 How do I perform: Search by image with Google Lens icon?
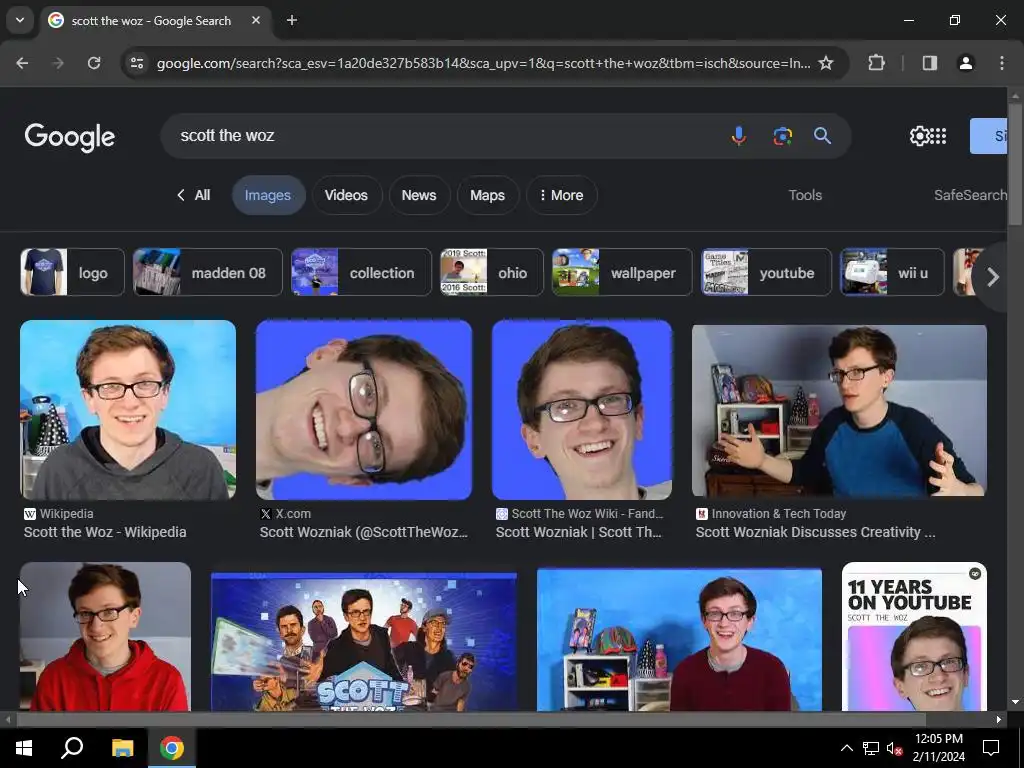pyautogui.click(x=782, y=136)
